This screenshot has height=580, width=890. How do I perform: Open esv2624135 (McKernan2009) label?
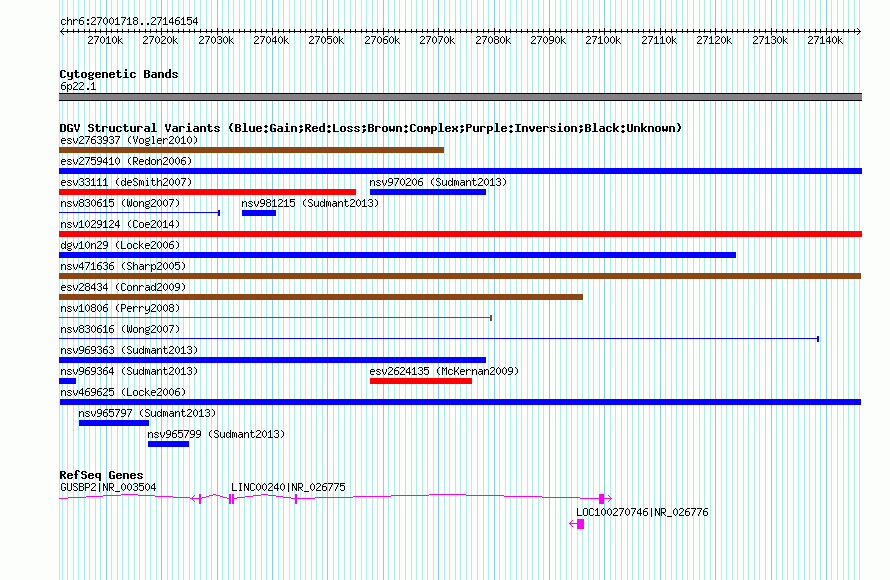444,371
